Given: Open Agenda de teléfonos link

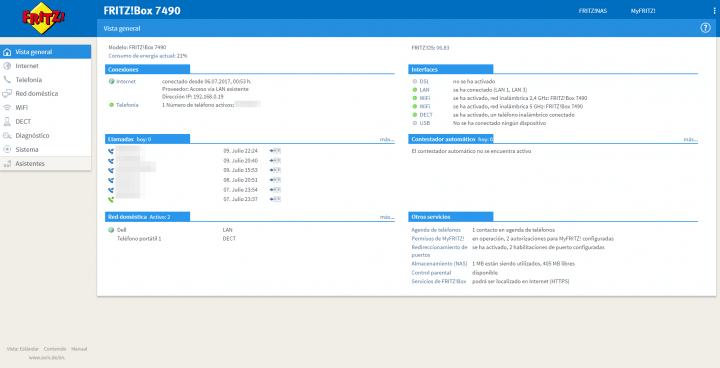Looking at the screenshot, I should tap(436, 230).
